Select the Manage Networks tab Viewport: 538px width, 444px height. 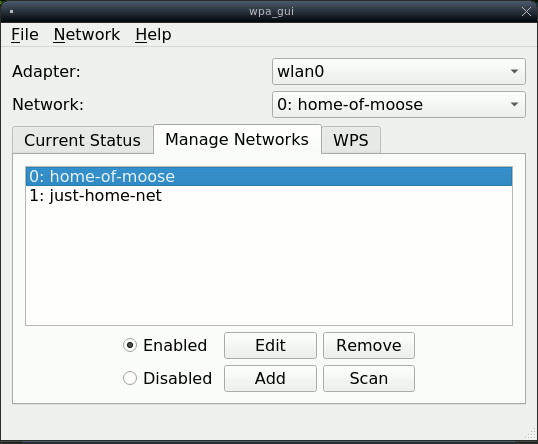tap(237, 139)
